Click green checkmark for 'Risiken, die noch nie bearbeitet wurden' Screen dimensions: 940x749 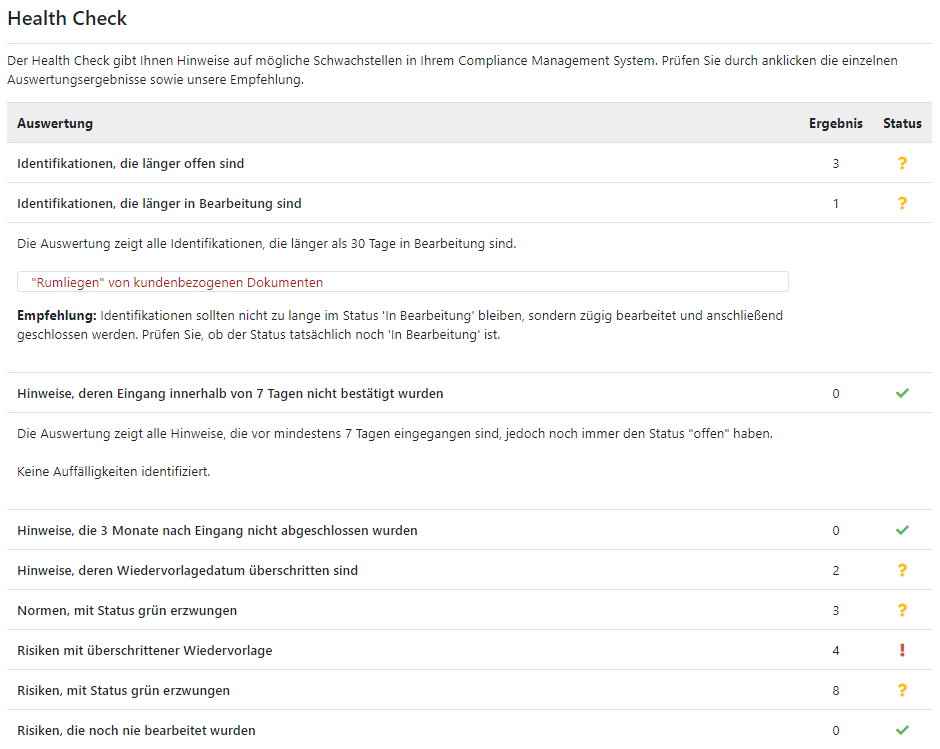[902, 730]
